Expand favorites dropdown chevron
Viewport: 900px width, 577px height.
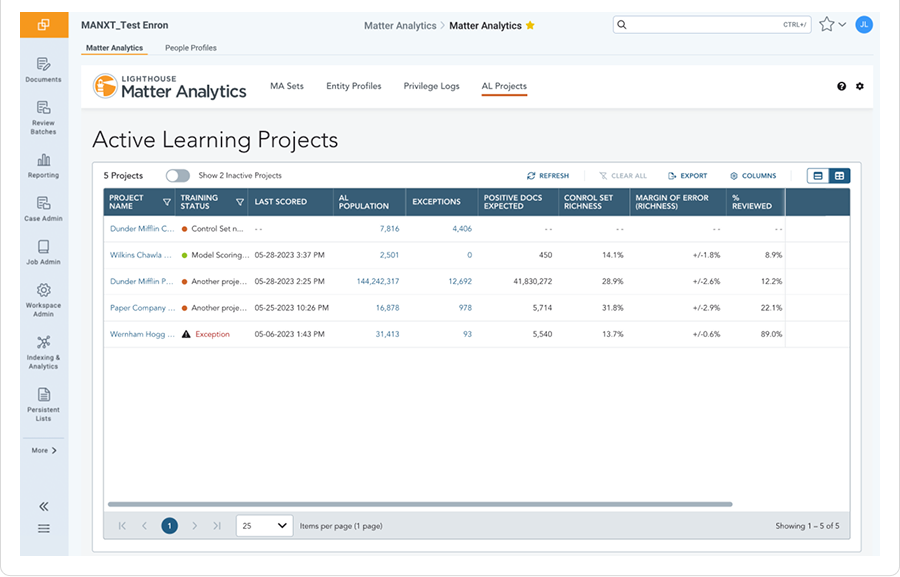tap(842, 25)
